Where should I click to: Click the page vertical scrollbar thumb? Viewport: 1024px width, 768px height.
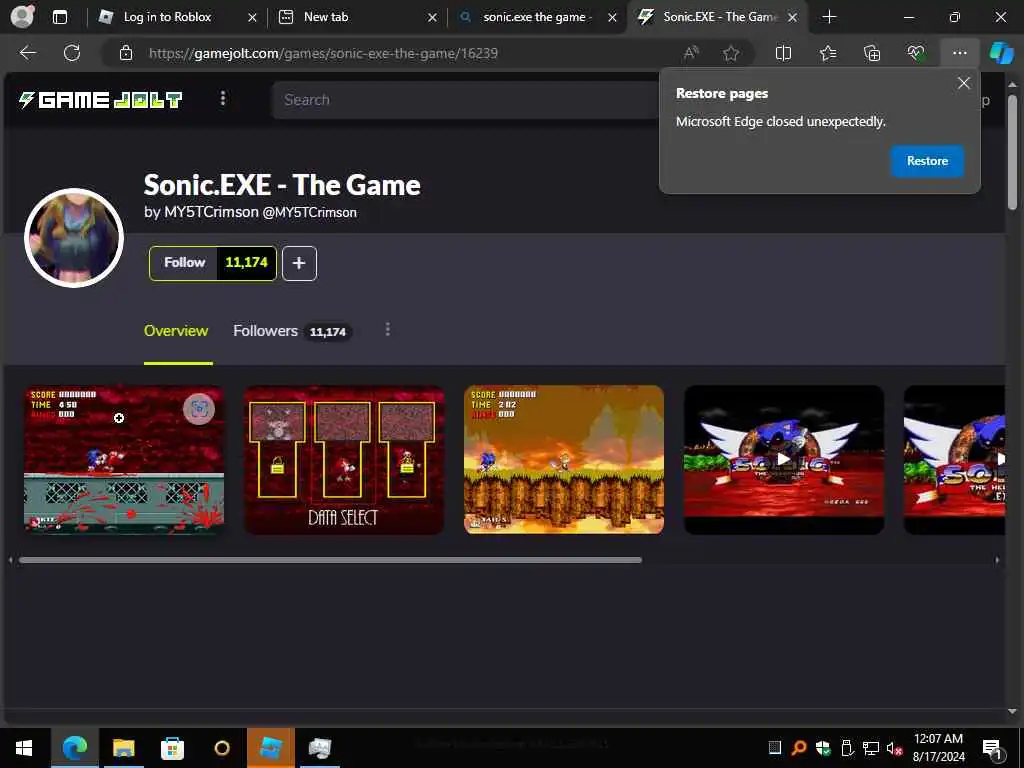click(1012, 153)
